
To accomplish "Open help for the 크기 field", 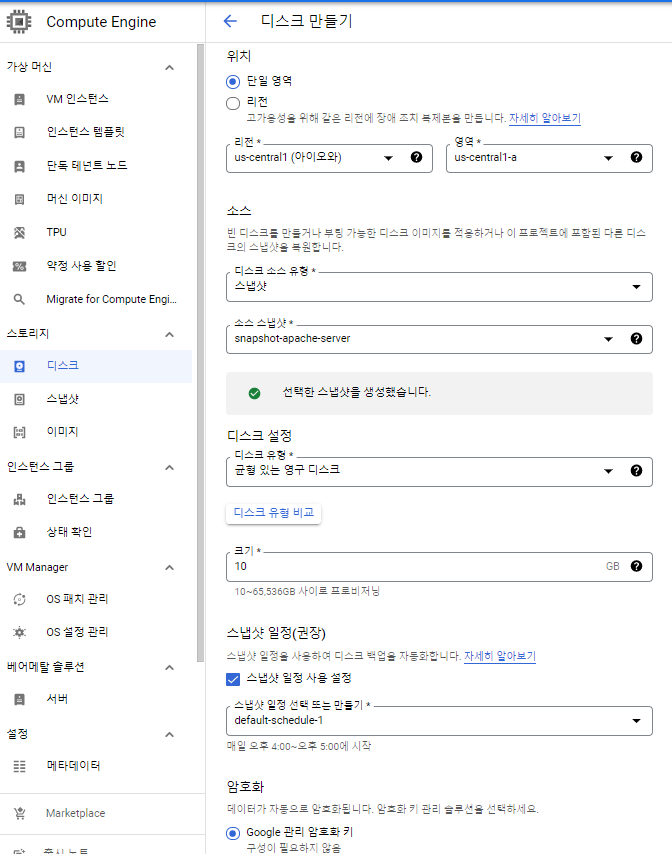I will pyautogui.click(x=636, y=566).
